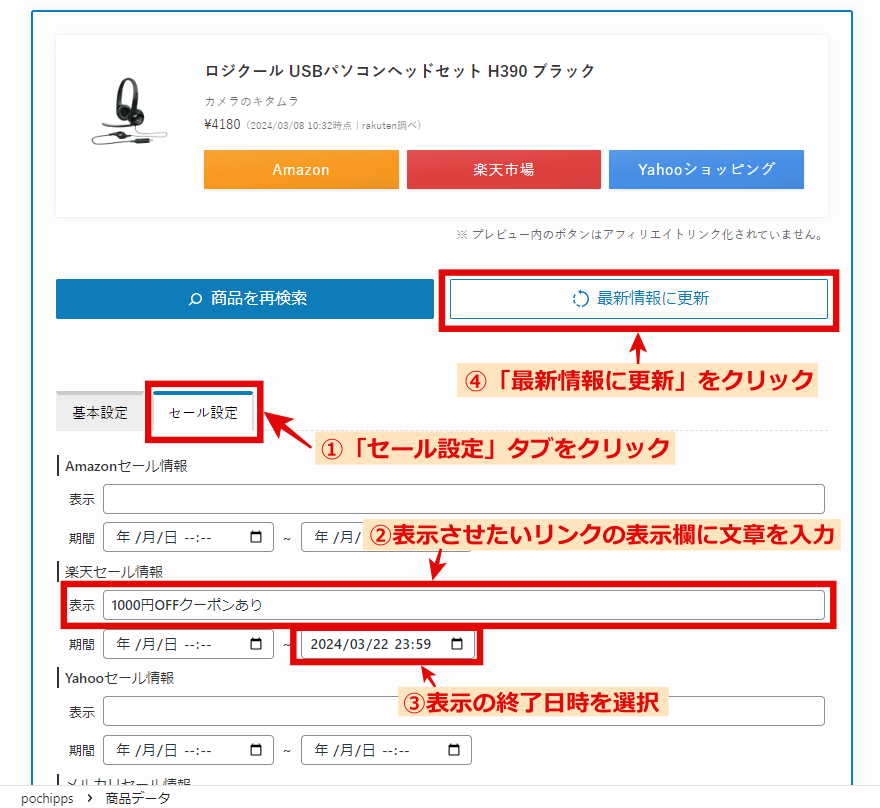
Task: Open calendar picker for 楽天 start date
Action: click(256, 644)
